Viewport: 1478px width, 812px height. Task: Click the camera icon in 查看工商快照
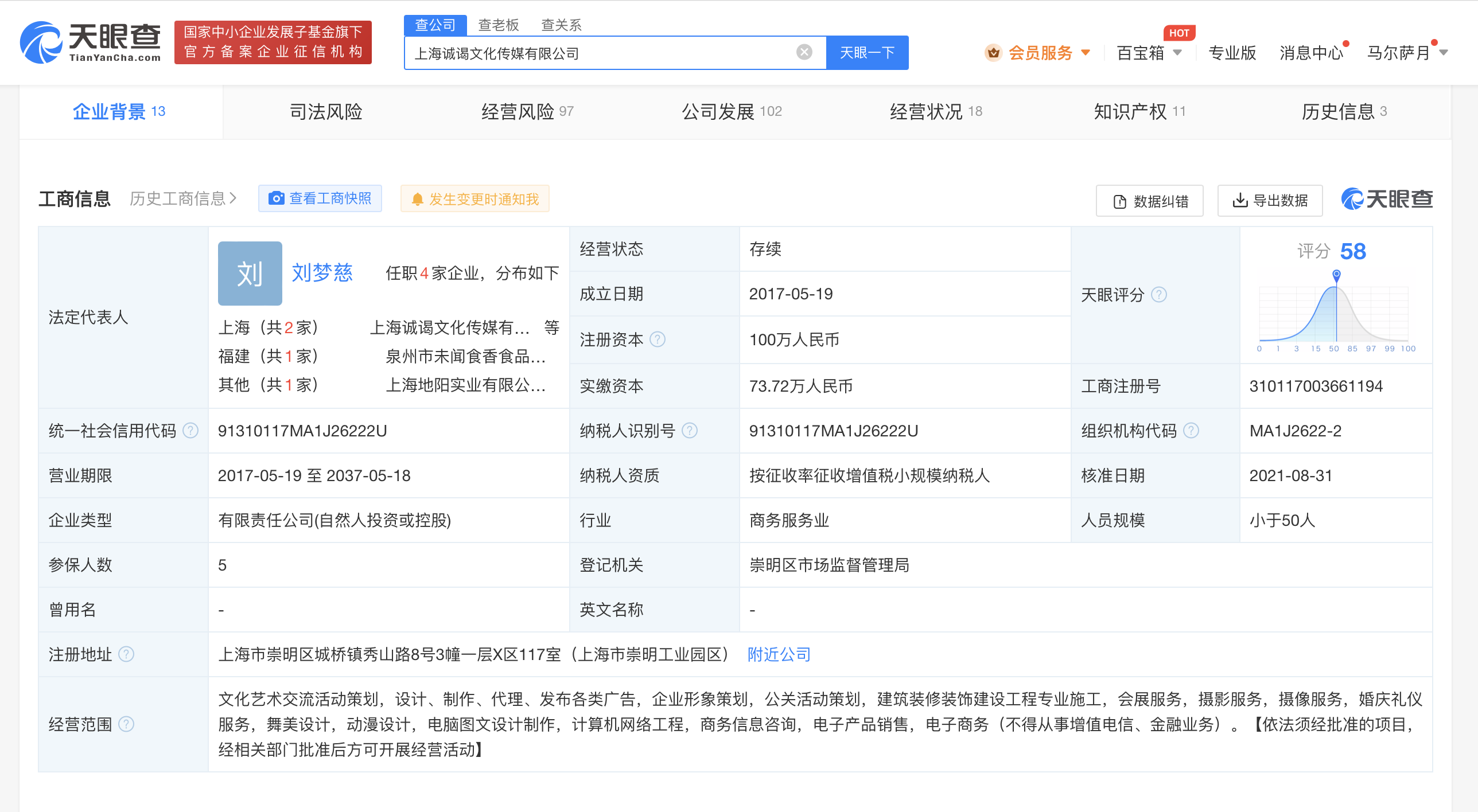[x=277, y=198]
